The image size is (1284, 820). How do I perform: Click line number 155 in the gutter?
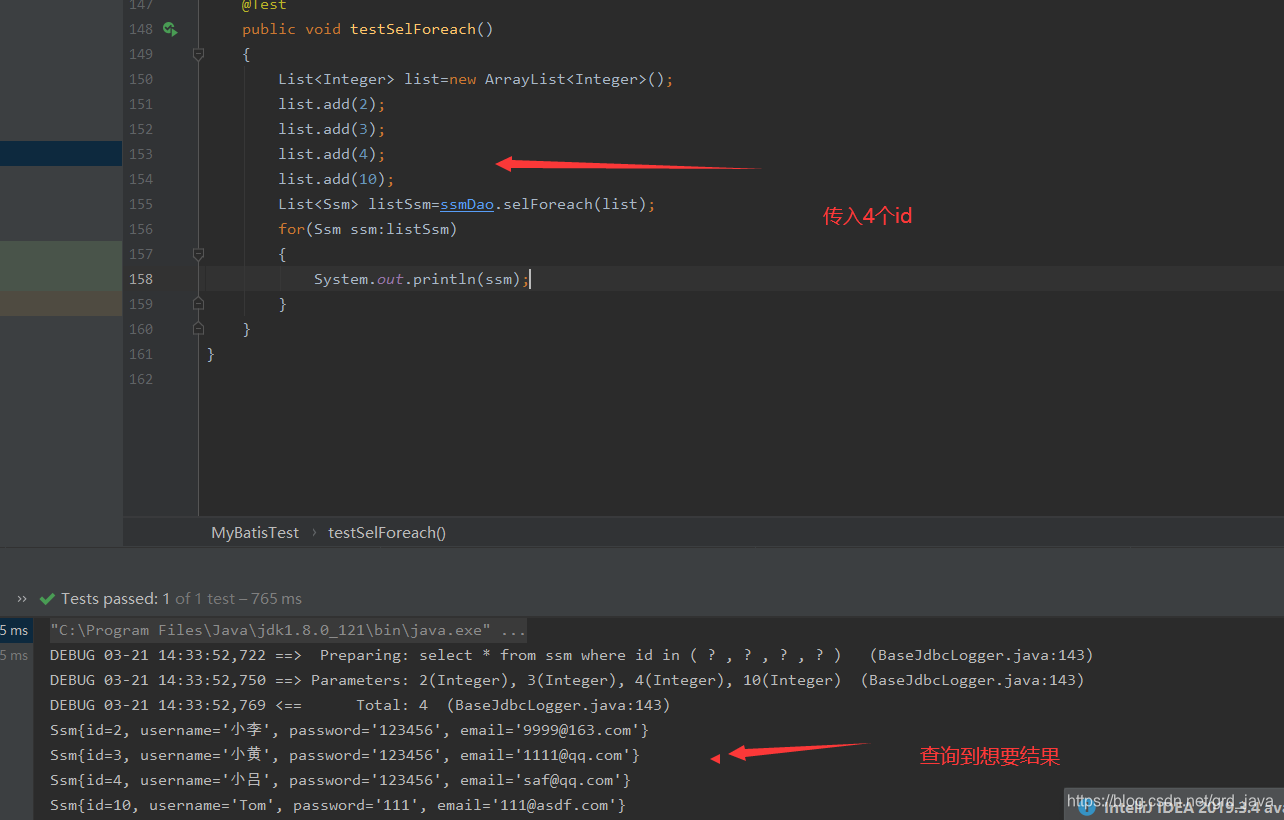point(141,204)
